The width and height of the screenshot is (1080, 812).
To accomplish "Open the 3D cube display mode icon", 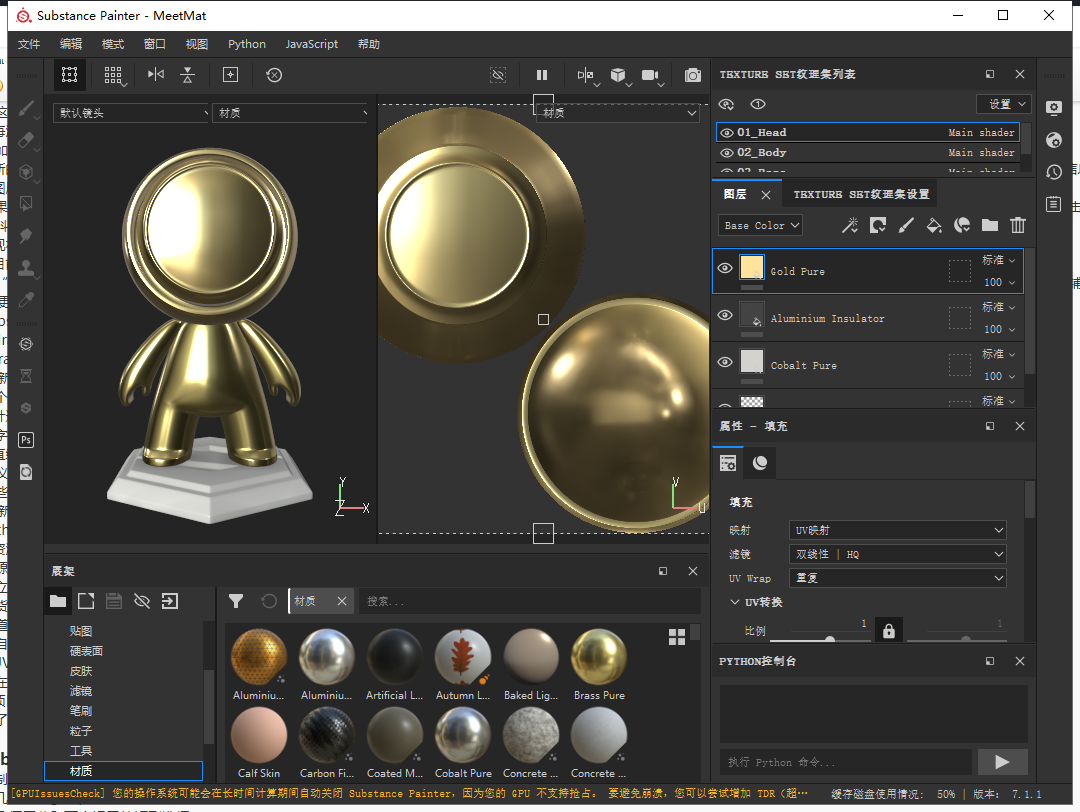I will (x=619, y=75).
